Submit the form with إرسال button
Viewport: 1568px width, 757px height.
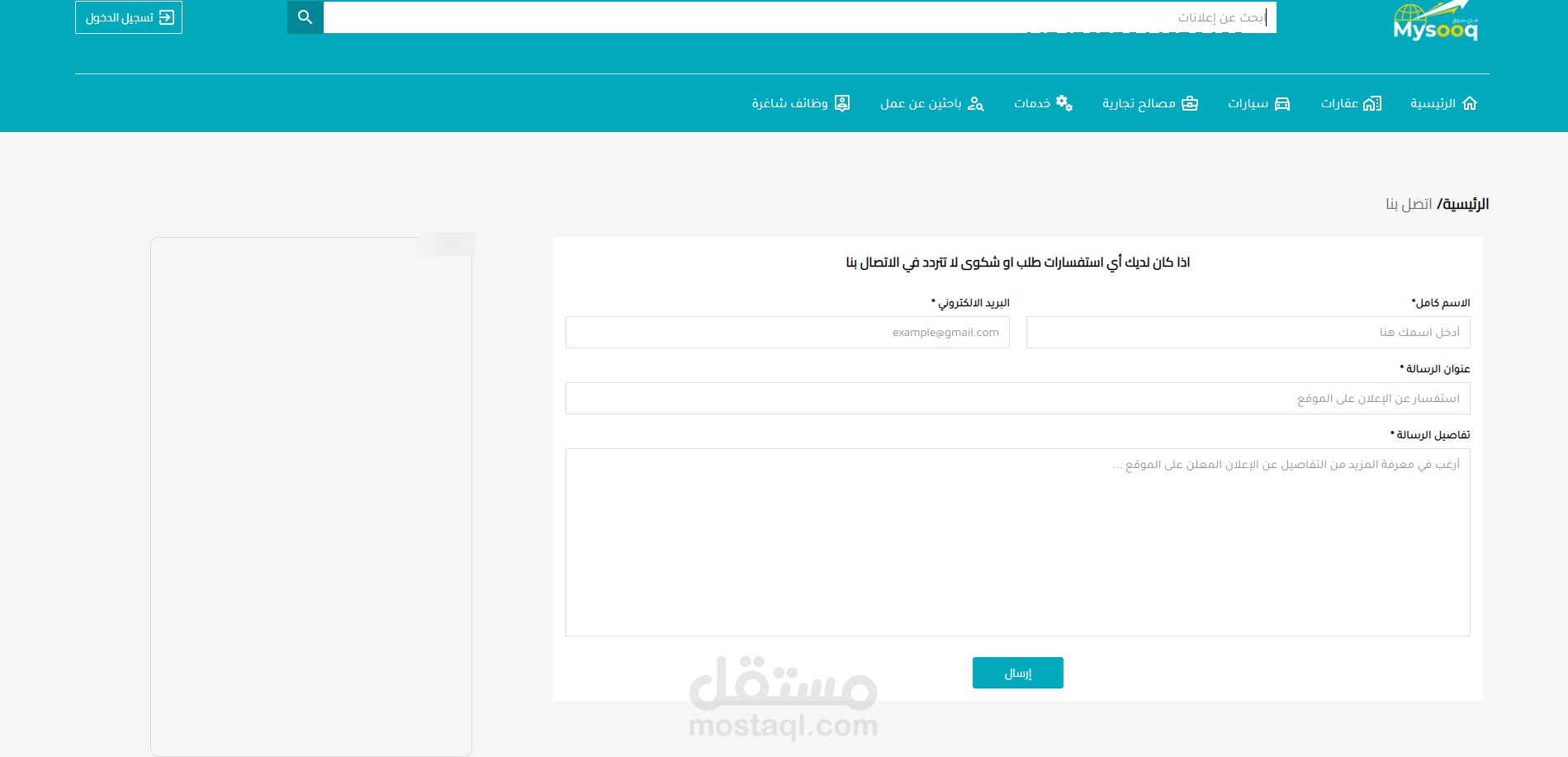tap(1018, 673)
